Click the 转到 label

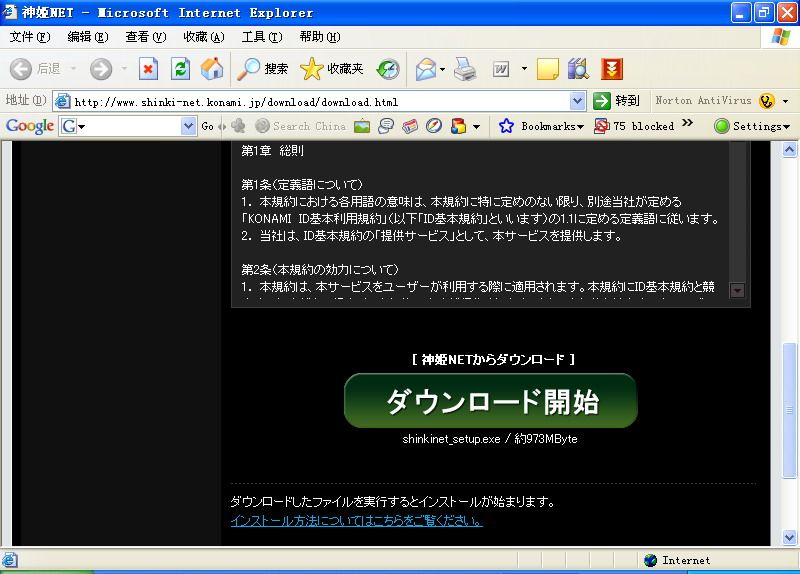pyautogui.click(x=627, y=101)
